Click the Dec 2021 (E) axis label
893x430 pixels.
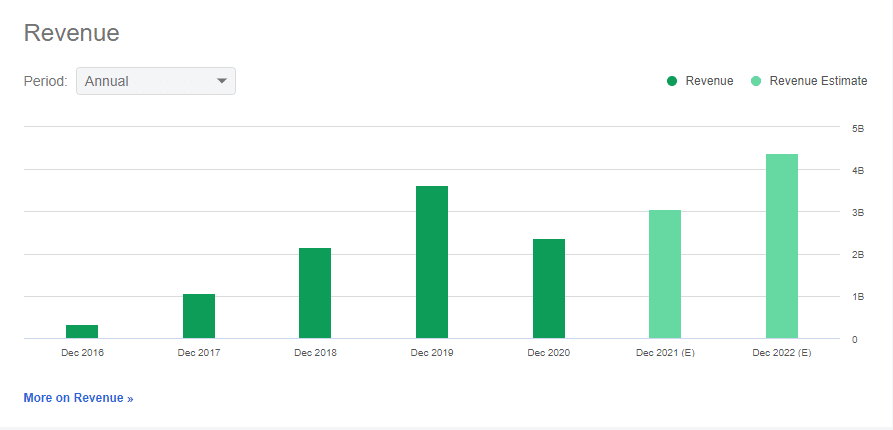[665, 353]
